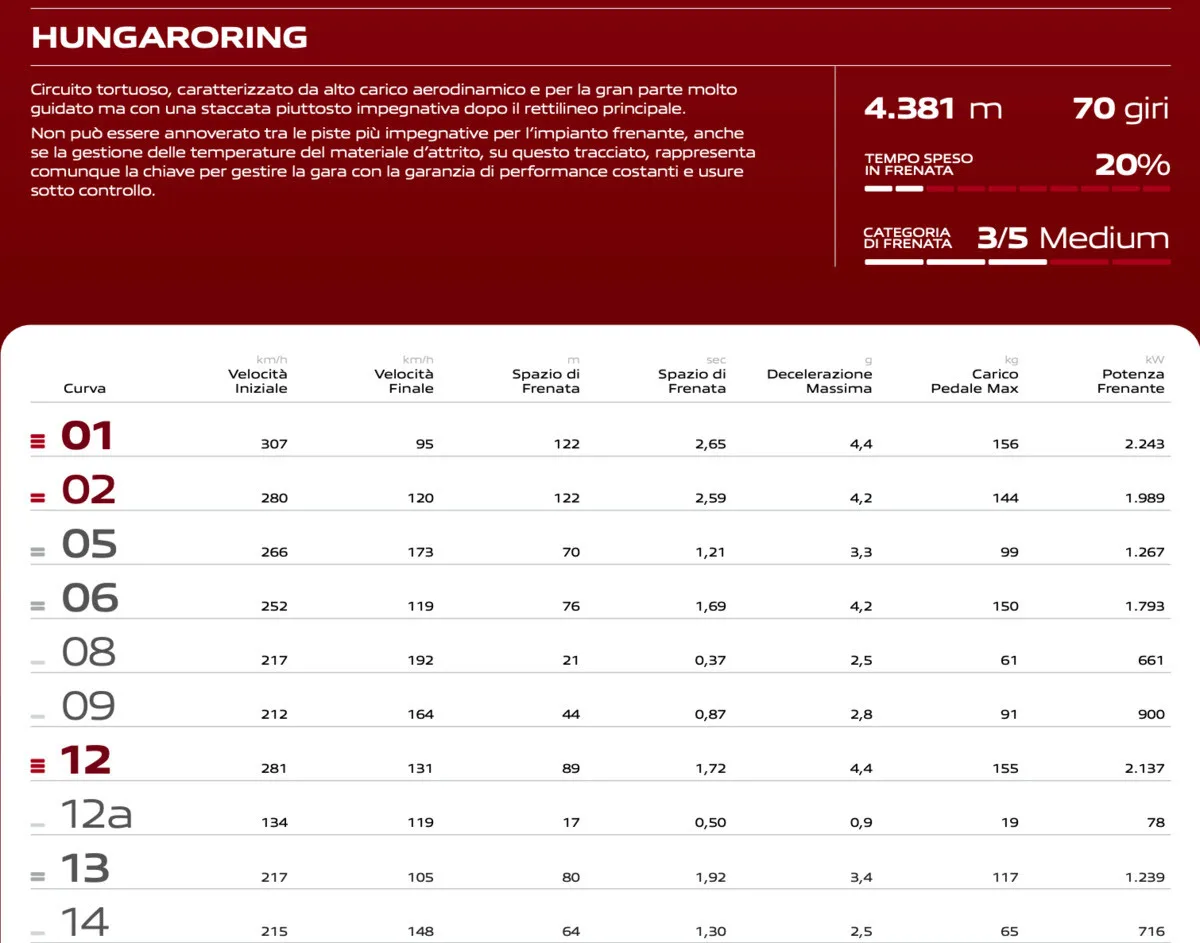Click the curve 14 row number
This screenshot has height=943, width=1200.
pos(85,922)
